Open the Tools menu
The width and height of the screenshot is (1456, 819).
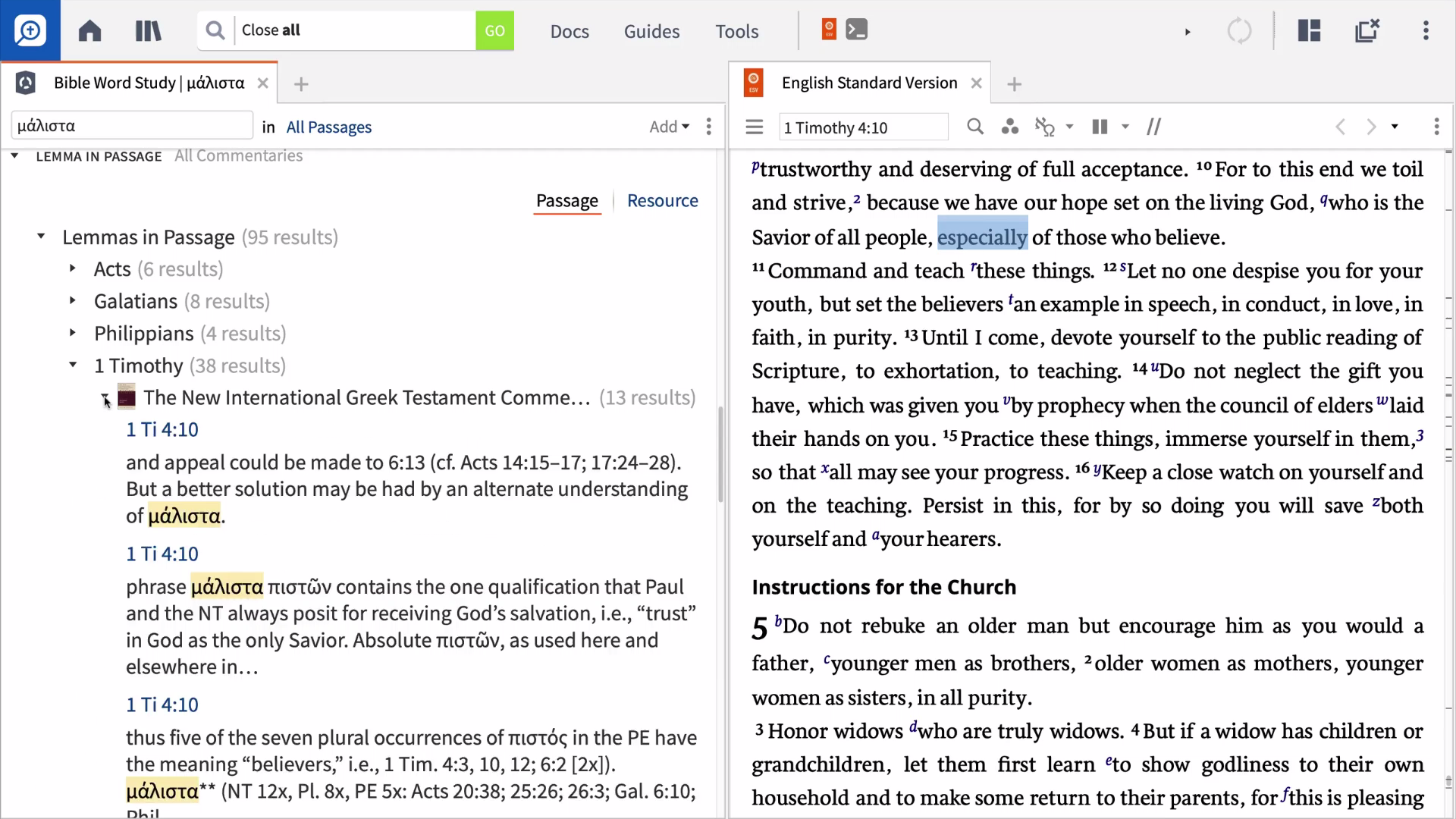(x=736, y=31)
